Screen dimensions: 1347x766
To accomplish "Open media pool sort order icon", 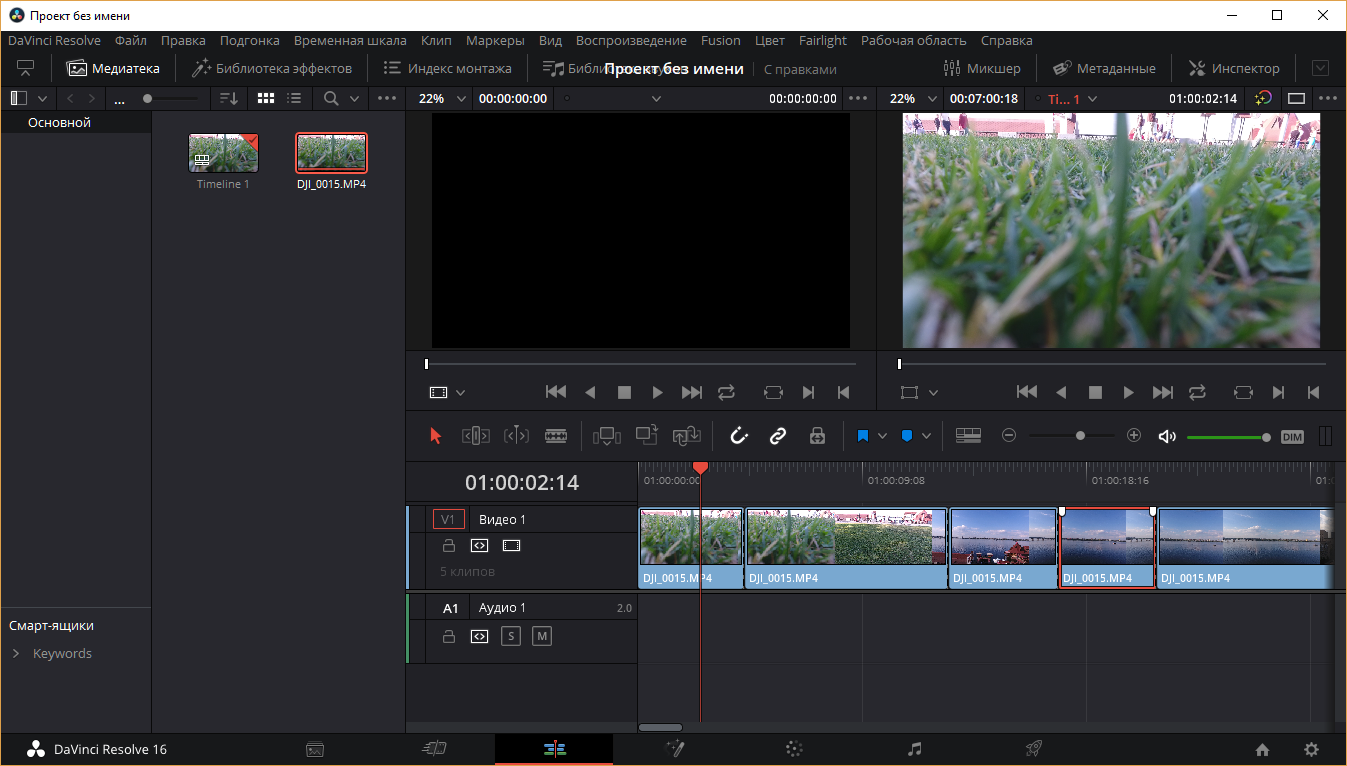I will (x=230, y=99).
